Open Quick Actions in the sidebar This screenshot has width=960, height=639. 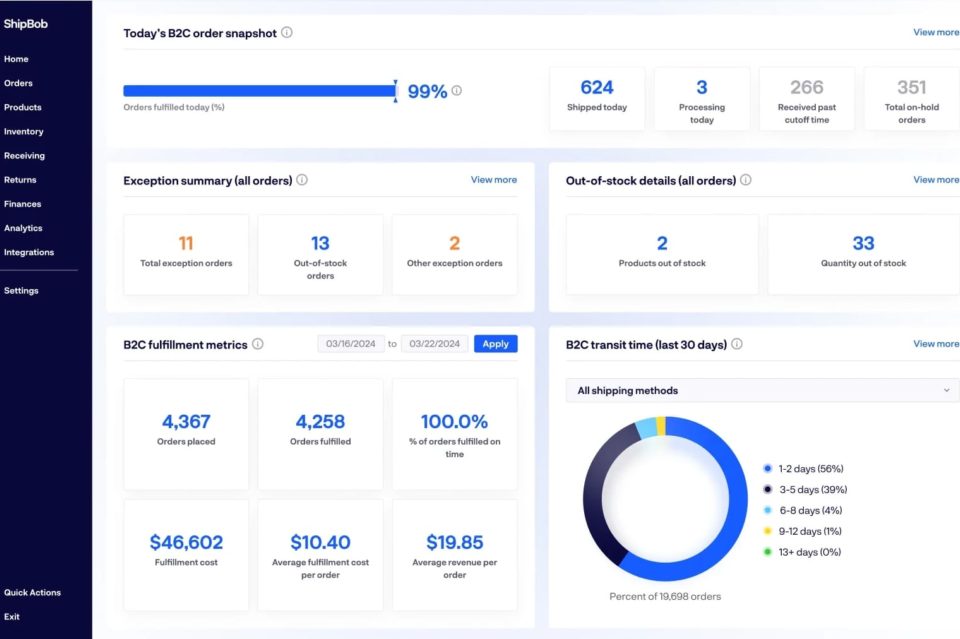coord(32,592)
